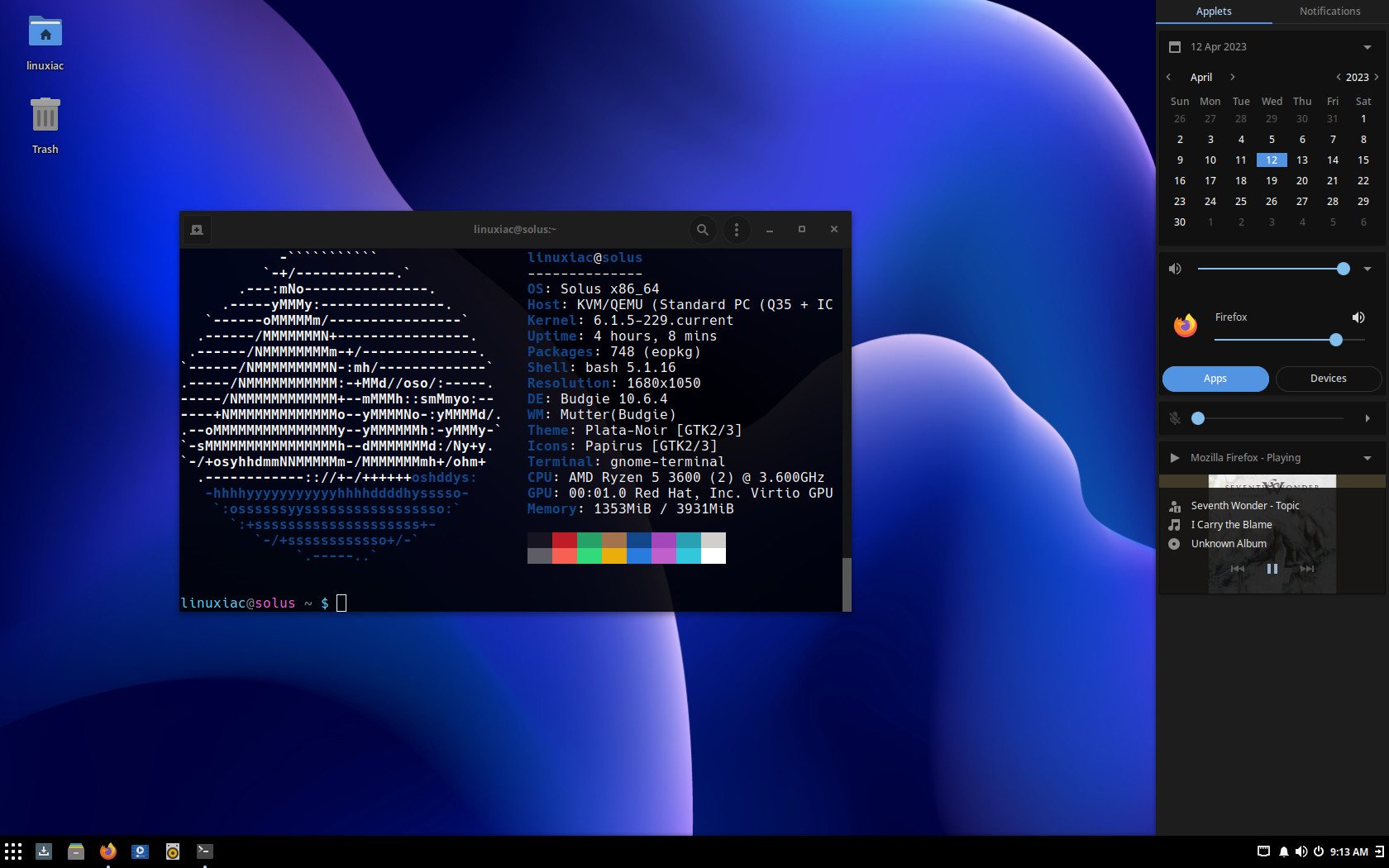Open the terminal three-dot menu
The image size is (1389, 868).
point(737,230)
